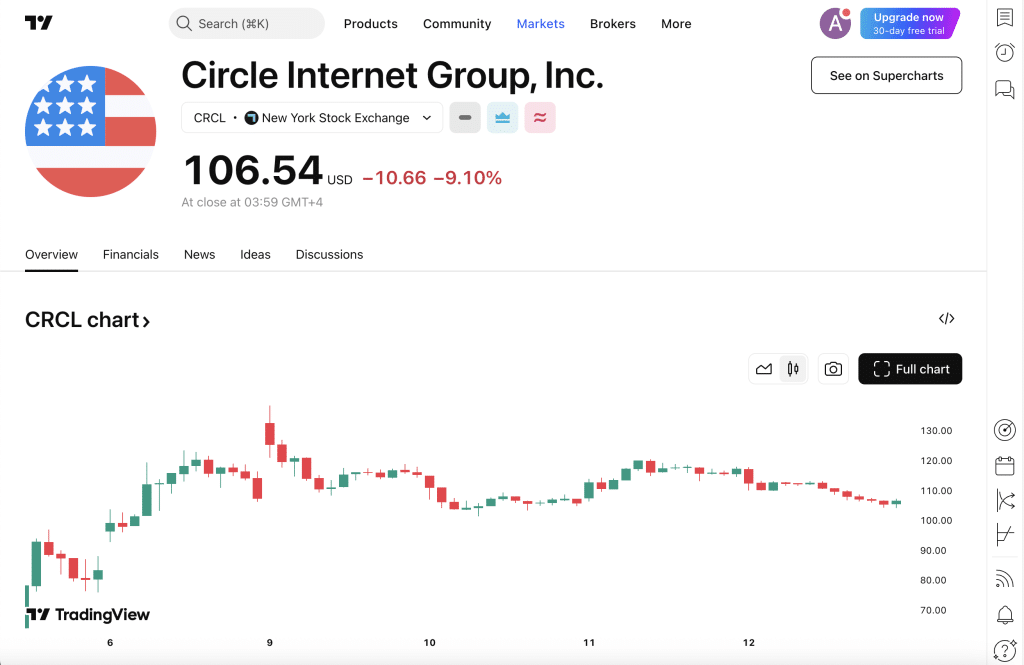The image size is (1024, 665).
Task: Toggle the pink approximately-equal badge
Action: (x=540, y=117)
